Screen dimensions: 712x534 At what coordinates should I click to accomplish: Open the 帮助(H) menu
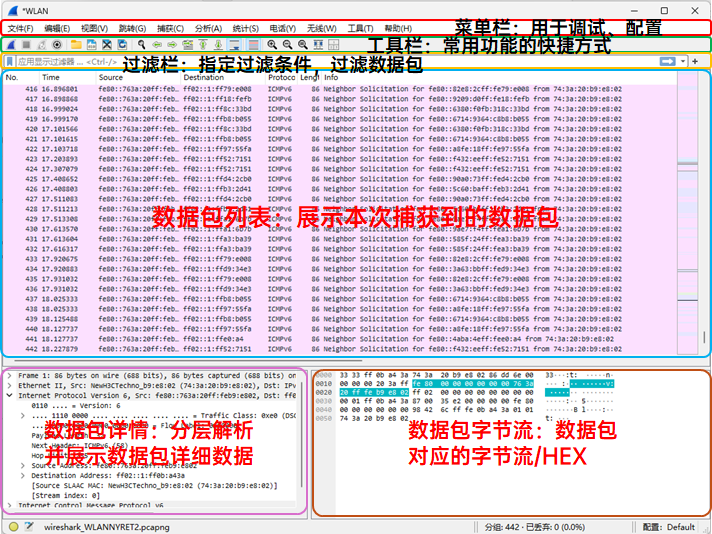pos(398,28)
